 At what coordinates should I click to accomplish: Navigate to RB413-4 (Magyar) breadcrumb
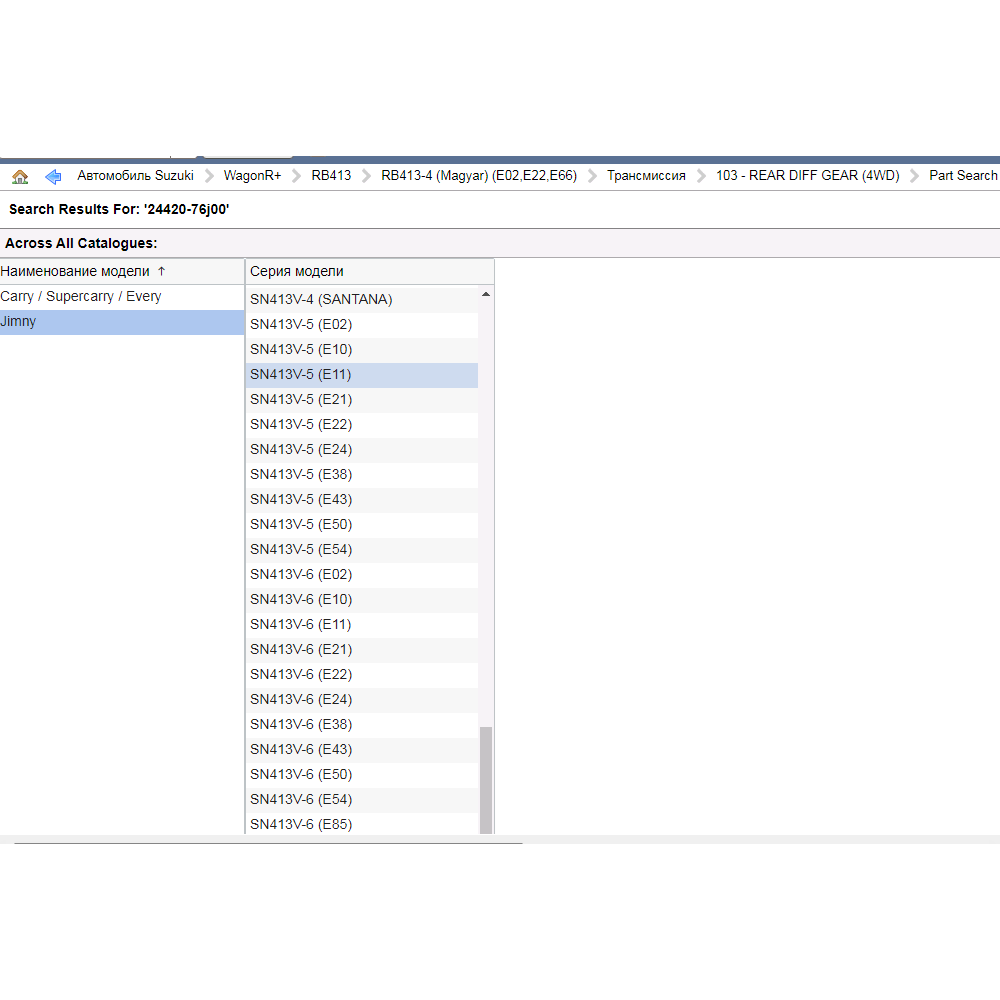(479, 176)
